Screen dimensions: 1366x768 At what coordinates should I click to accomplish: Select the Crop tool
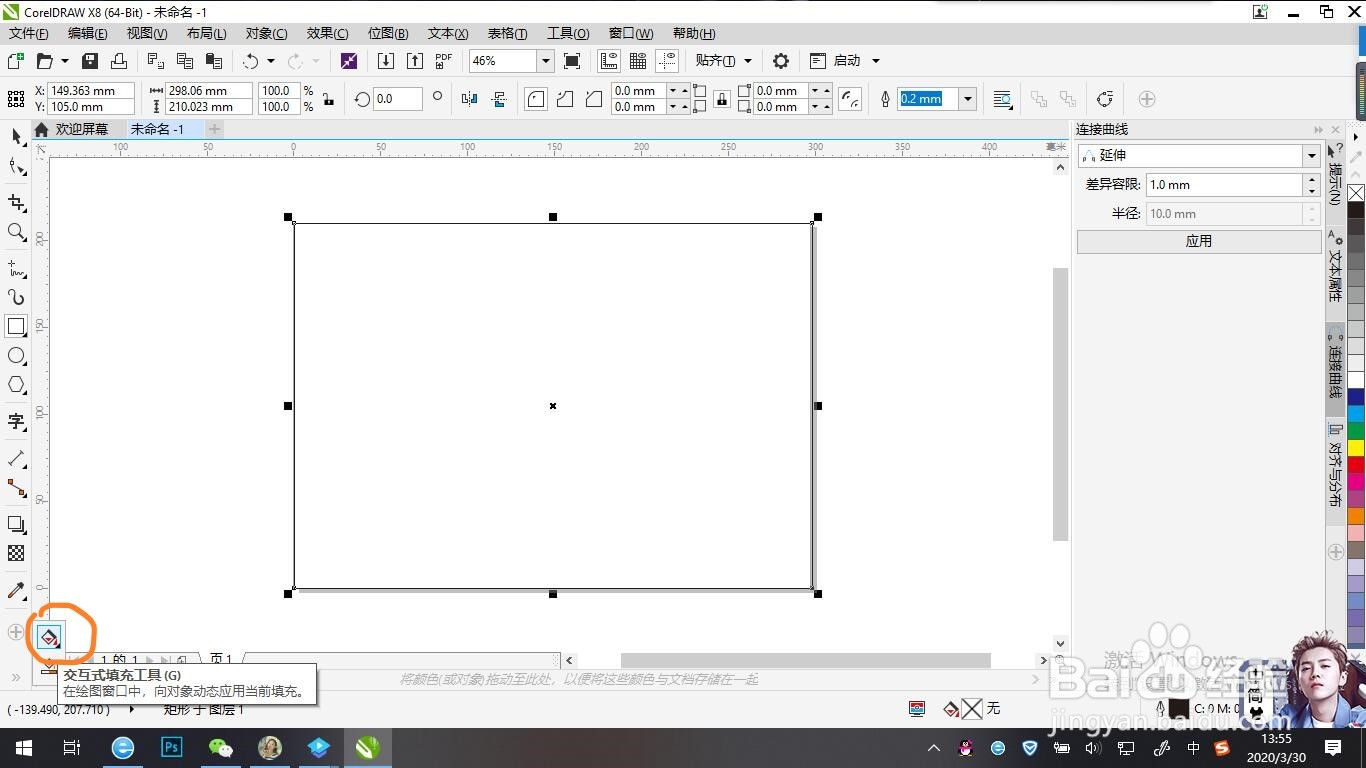pos(16,203)
